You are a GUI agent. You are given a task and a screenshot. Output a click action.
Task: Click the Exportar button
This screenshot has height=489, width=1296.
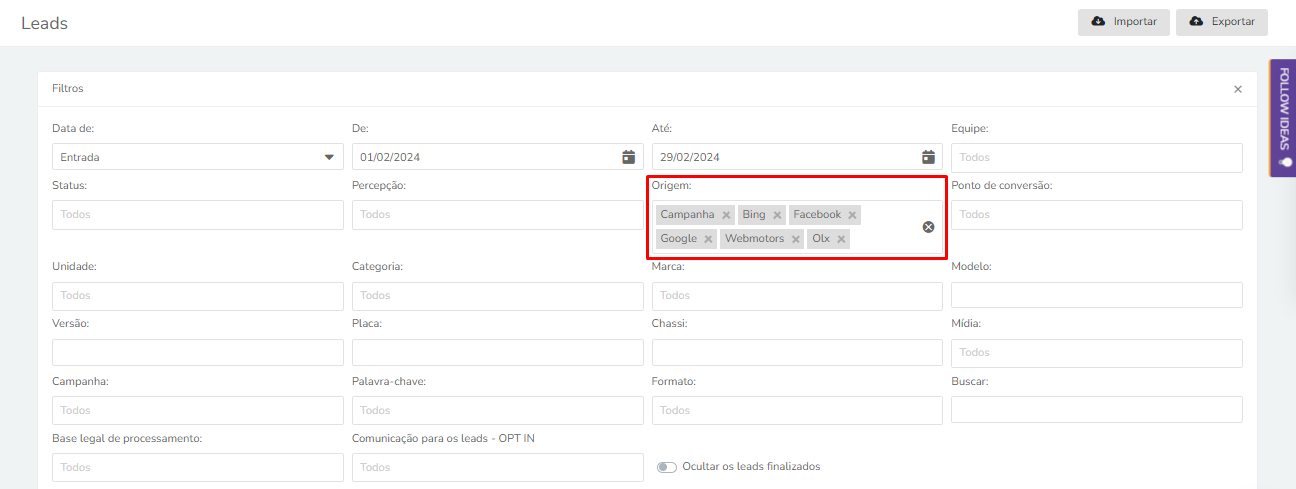(x=1222, y=22)
